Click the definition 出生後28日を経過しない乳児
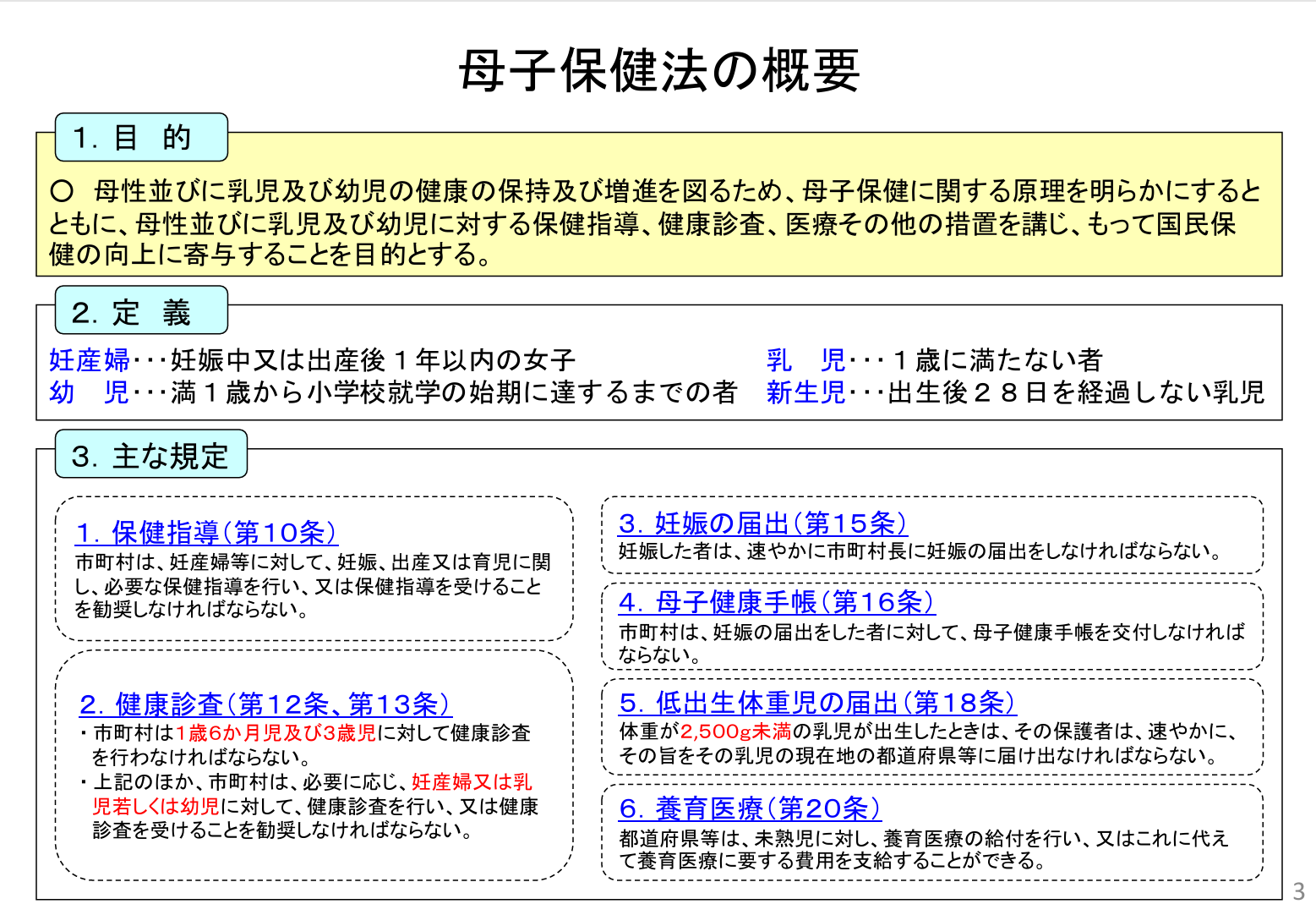The image size is (1316, 915). point(1077,392)
